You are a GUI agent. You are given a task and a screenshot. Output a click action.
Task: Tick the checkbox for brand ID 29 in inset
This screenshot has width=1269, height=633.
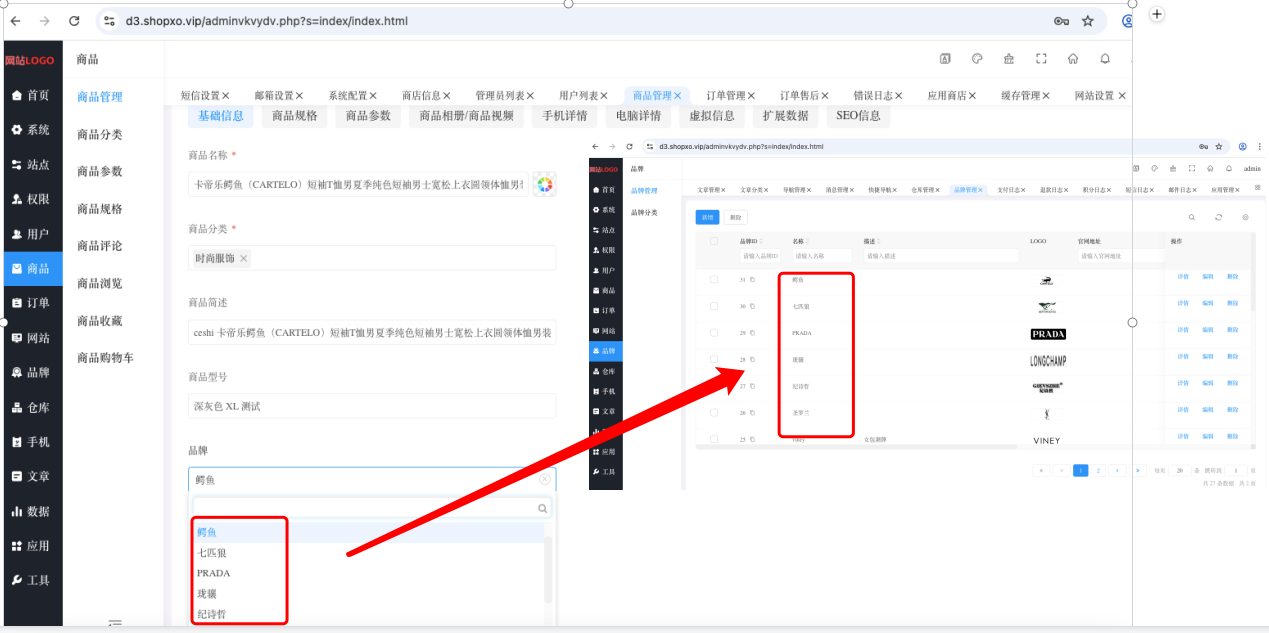tap(714, 332)
